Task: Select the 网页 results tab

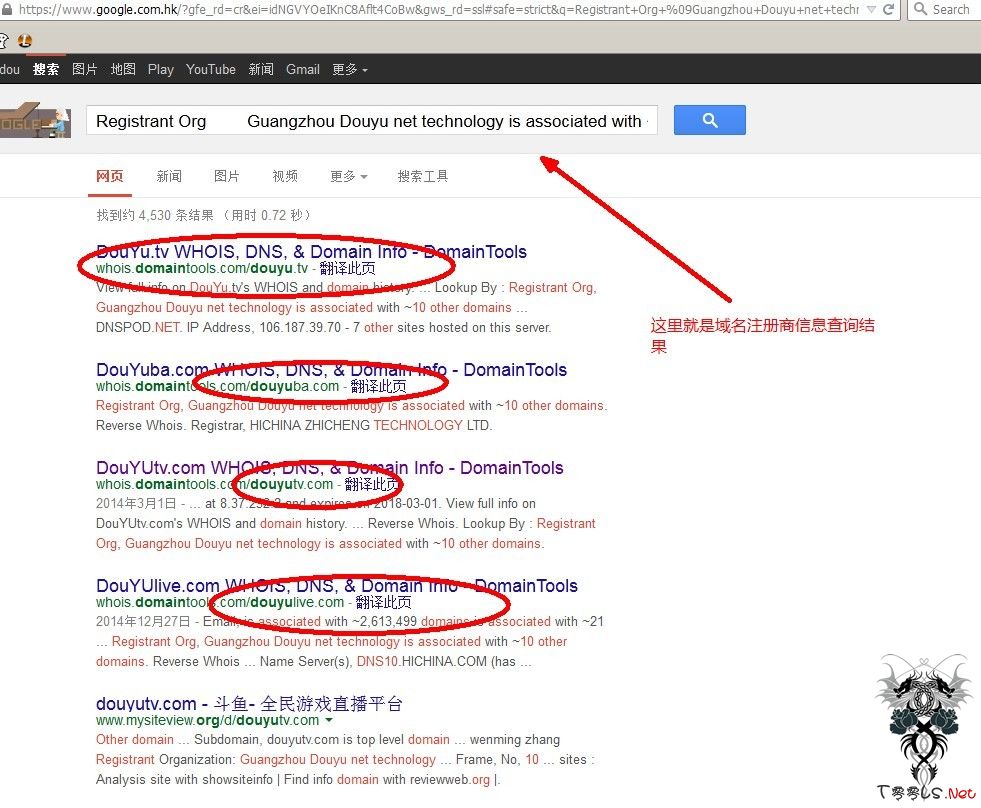Action: click(x=109, y=176)
